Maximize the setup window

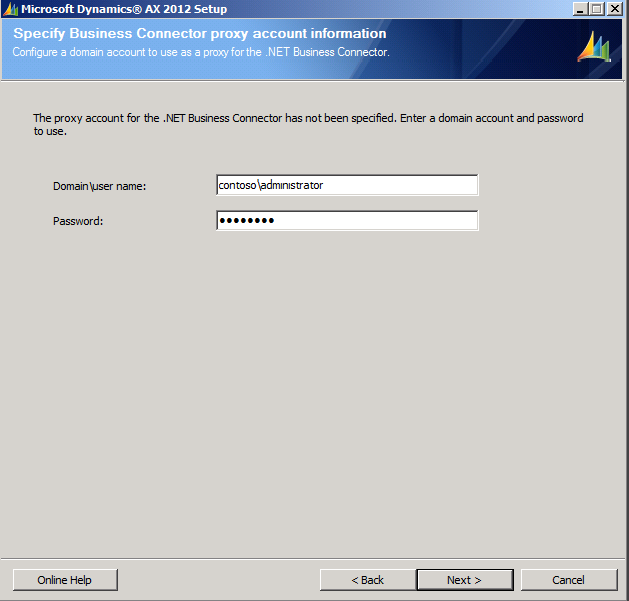click(597, 9)
